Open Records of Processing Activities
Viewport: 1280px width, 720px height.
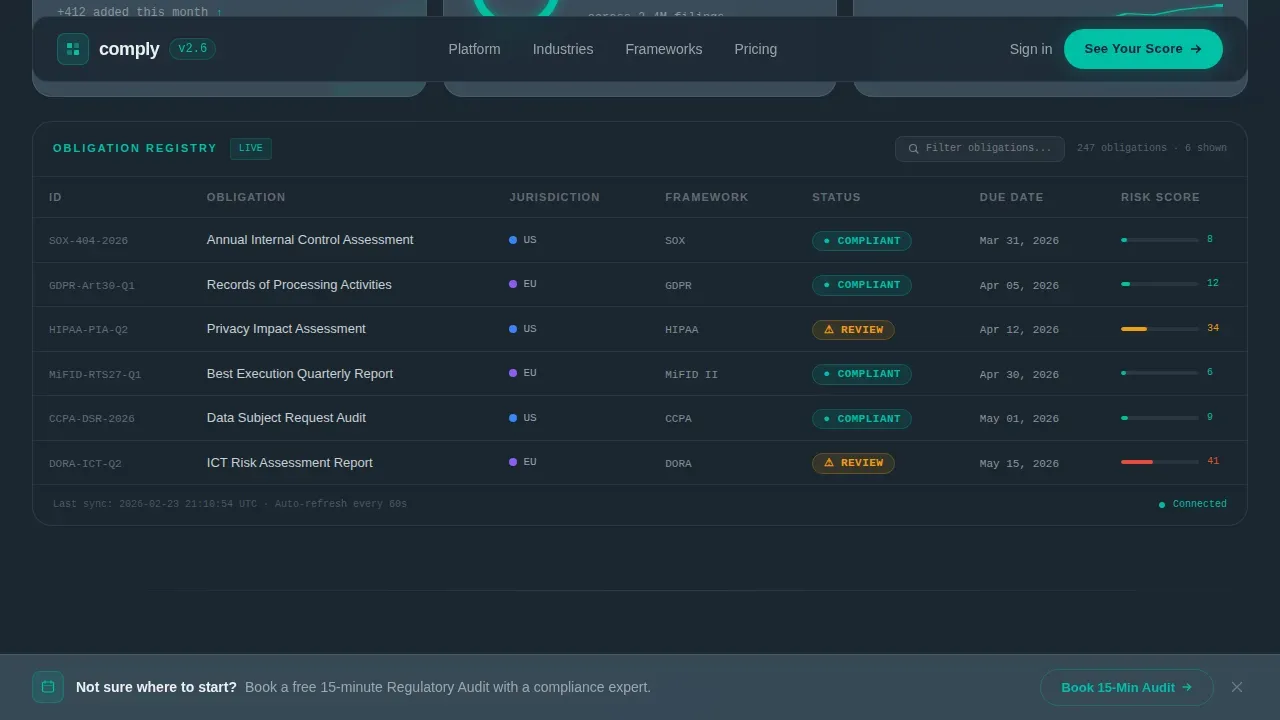coord(299,285)
